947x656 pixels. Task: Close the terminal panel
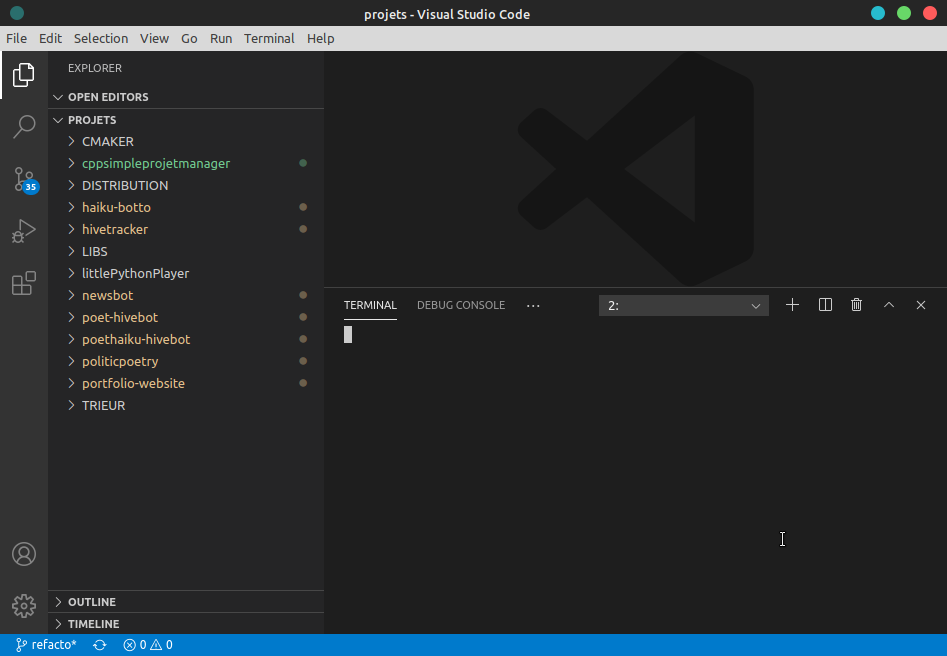(920, 305)
